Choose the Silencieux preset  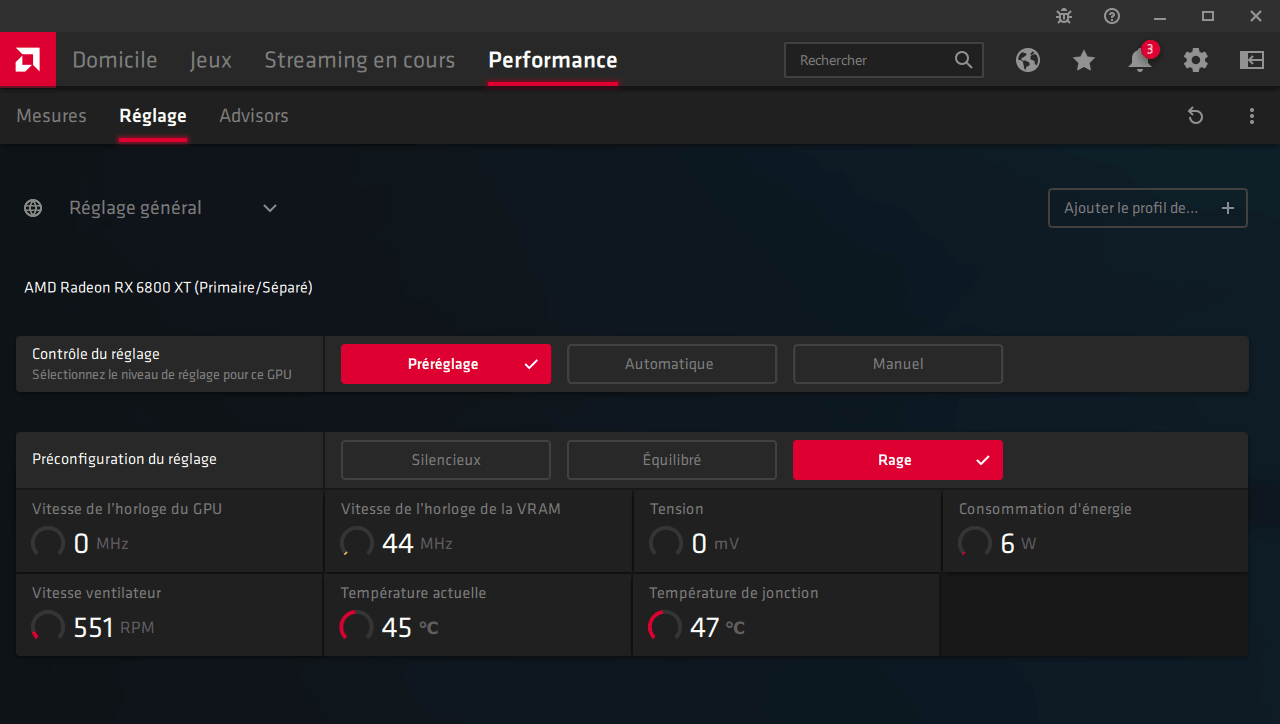[x=445, y=460]
